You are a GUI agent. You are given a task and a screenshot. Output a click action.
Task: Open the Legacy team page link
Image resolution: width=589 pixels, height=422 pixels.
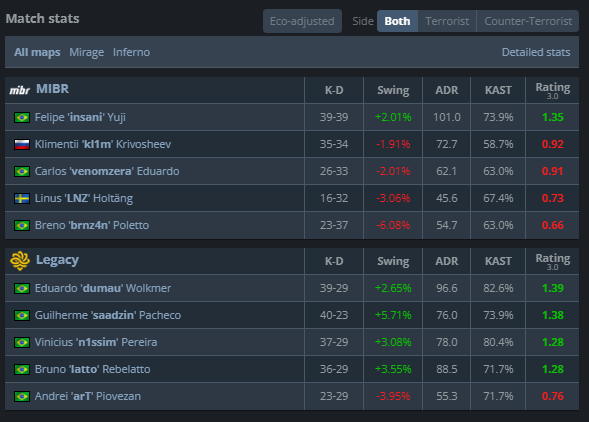point(57,260)
